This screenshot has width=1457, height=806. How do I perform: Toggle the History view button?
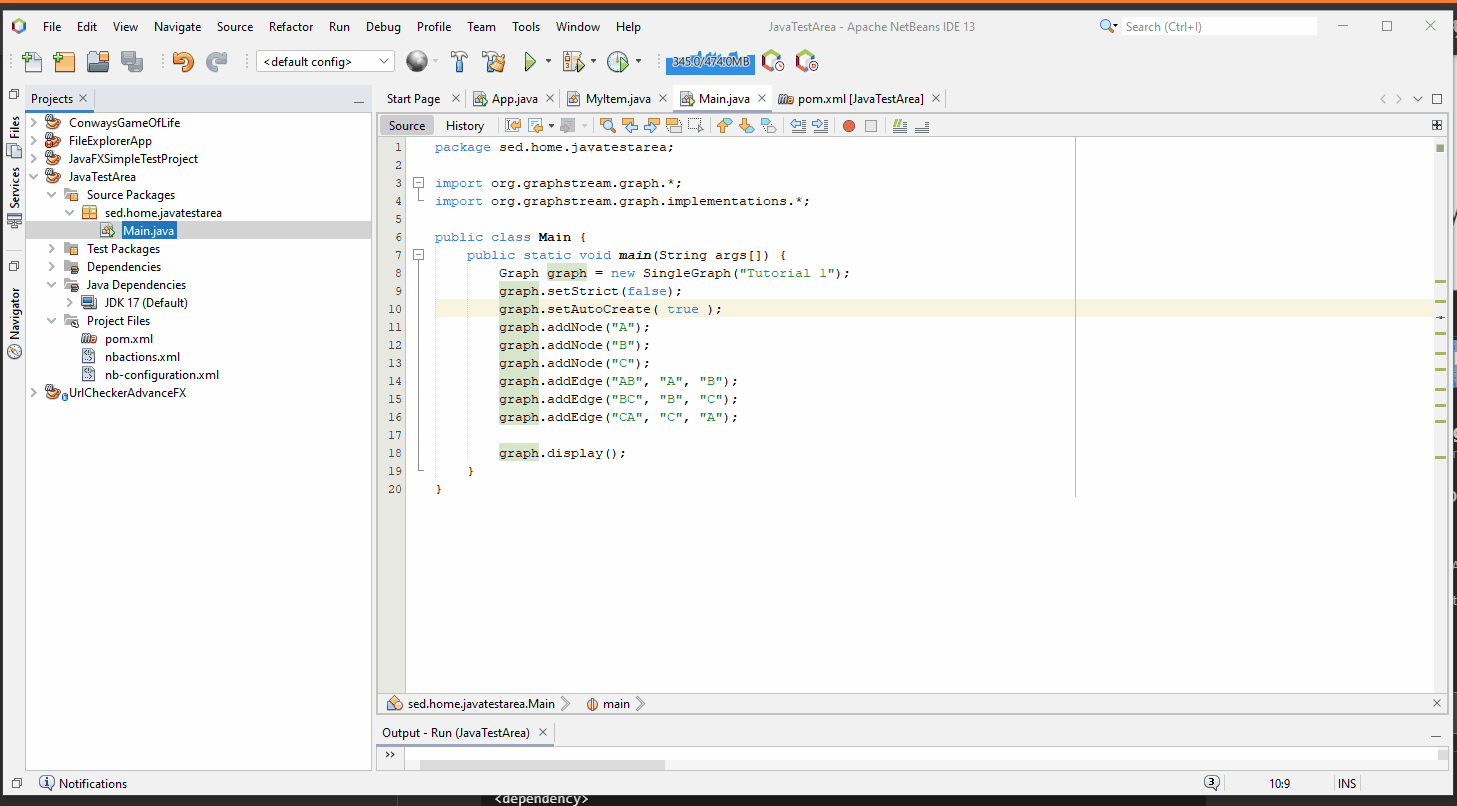pyautogui.click(x=464, y=125)
